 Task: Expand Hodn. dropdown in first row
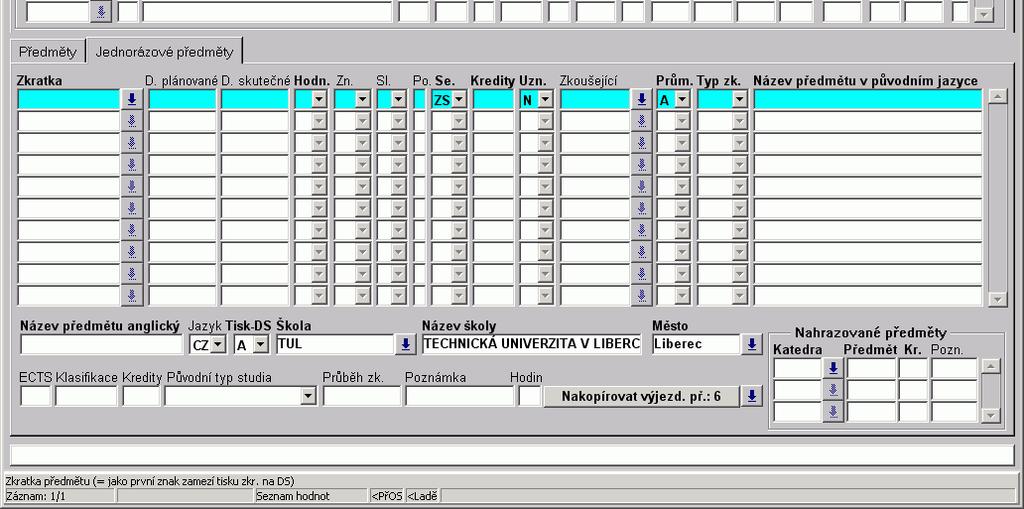pyautogui.click(x=319, y=100)
